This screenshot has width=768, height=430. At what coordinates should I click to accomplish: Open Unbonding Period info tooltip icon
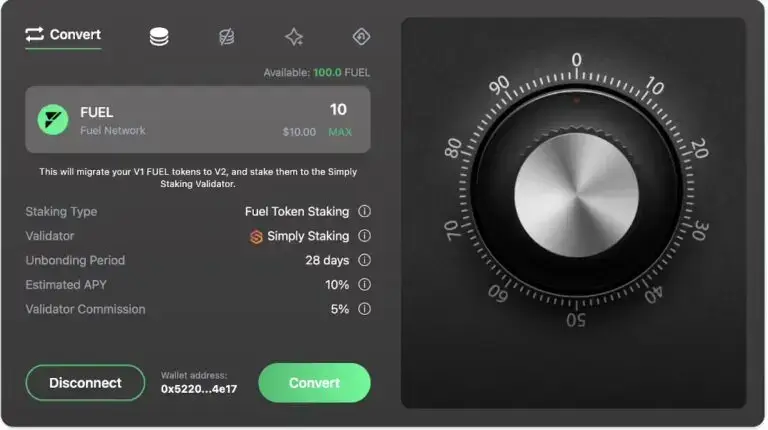pos(364,260)
